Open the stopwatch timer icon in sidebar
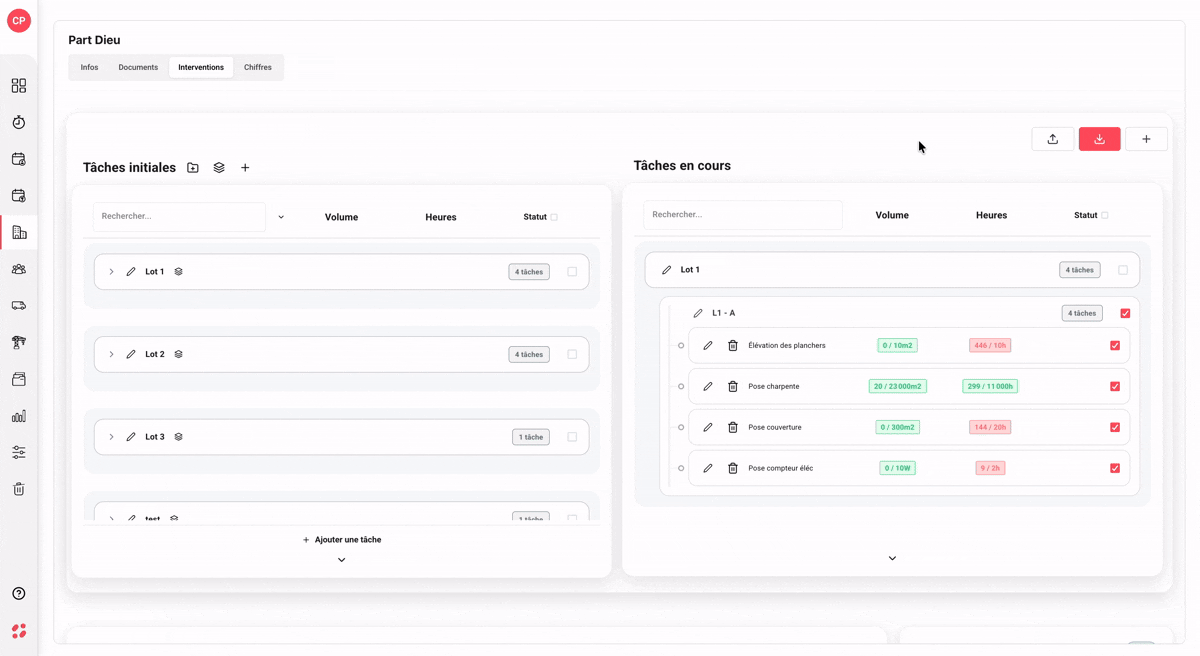The width and height of the screenshot is (1200, 656). pyautogui.click(x=19, y=122)
